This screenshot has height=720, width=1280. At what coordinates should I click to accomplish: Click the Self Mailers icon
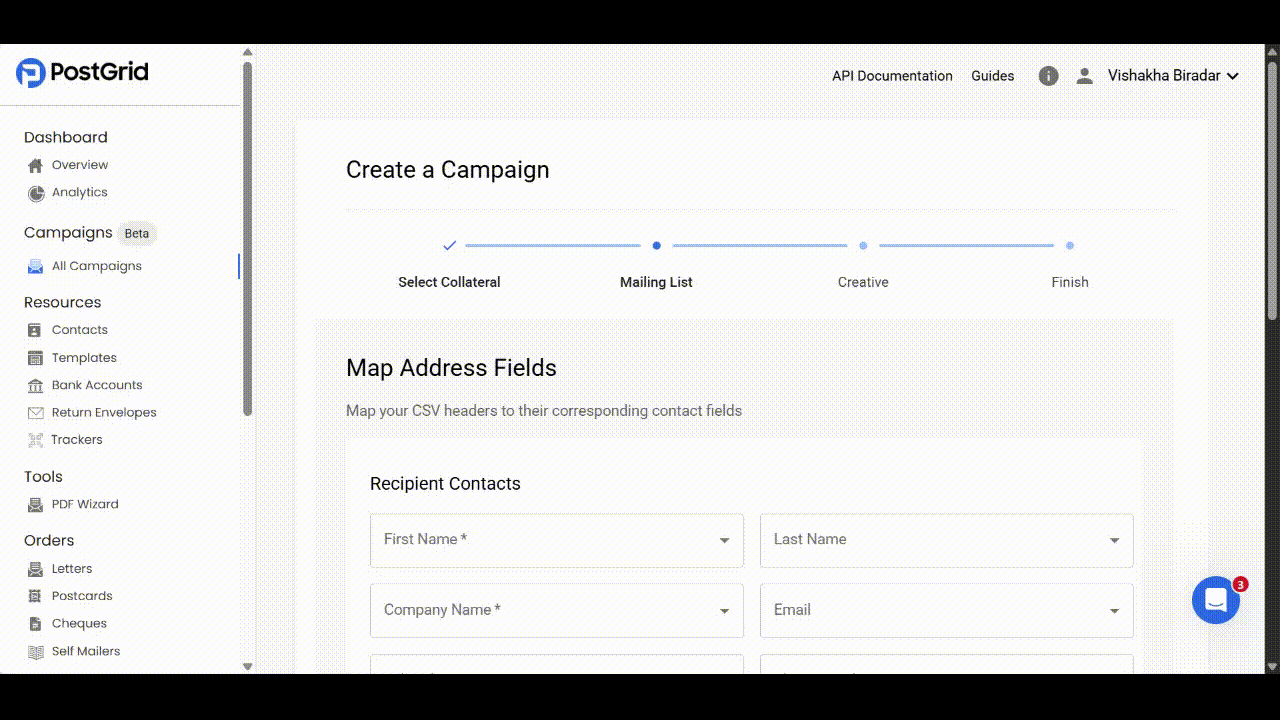(x=35, y=651)
